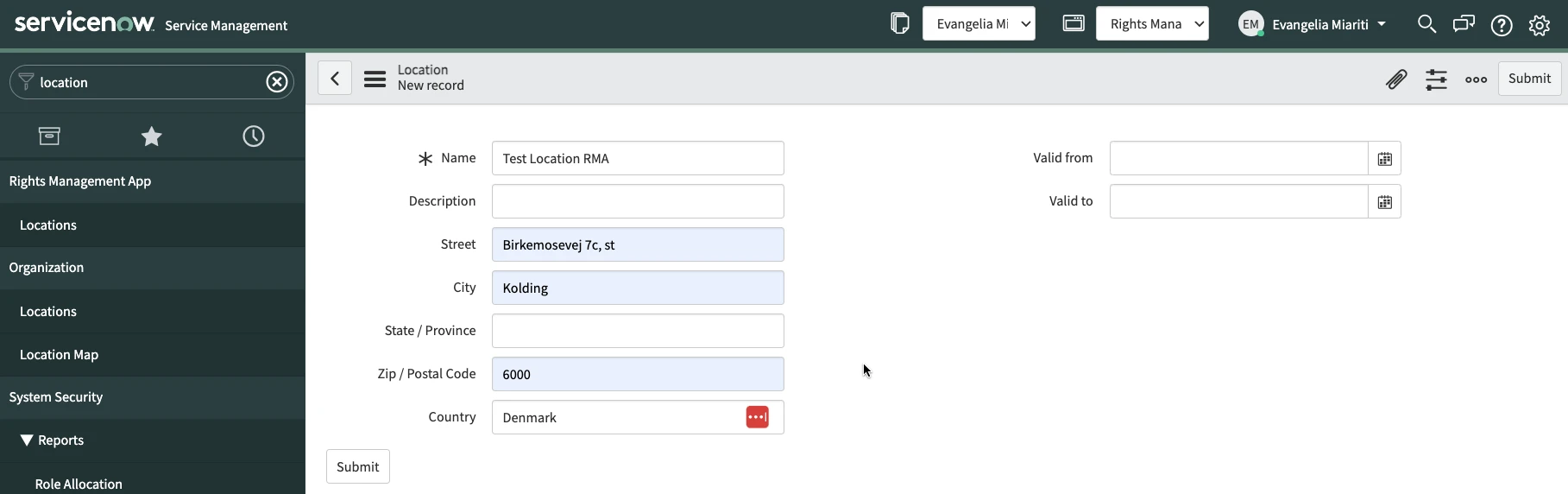This screenshot has height=494, width=1568.
Task: Open Location Map module link
Action: [59, 355]
